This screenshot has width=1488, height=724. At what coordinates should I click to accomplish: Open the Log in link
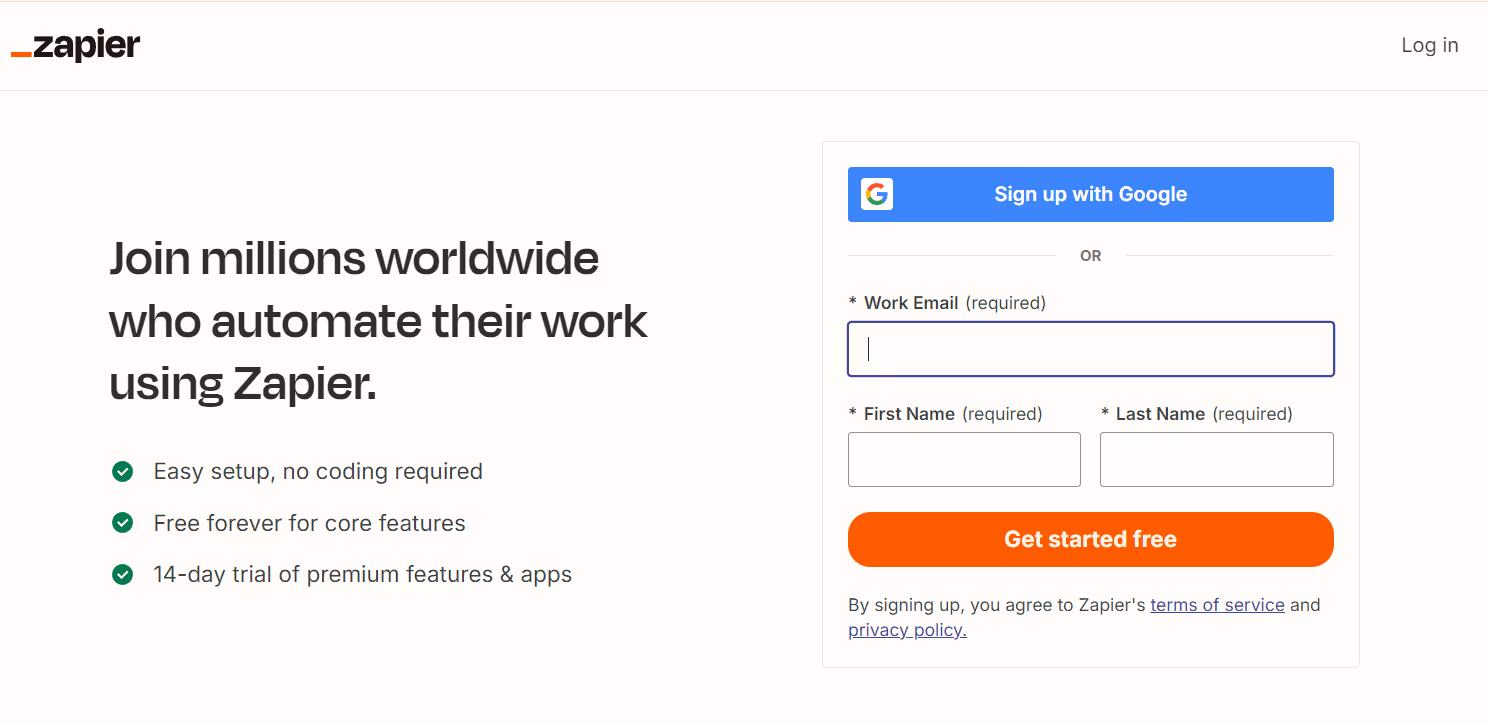click(x=1429, y=45)
